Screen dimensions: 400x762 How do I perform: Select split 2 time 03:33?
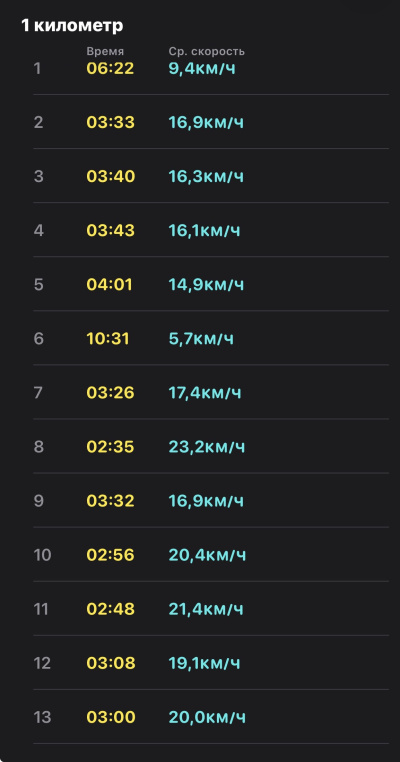point(110,122)
